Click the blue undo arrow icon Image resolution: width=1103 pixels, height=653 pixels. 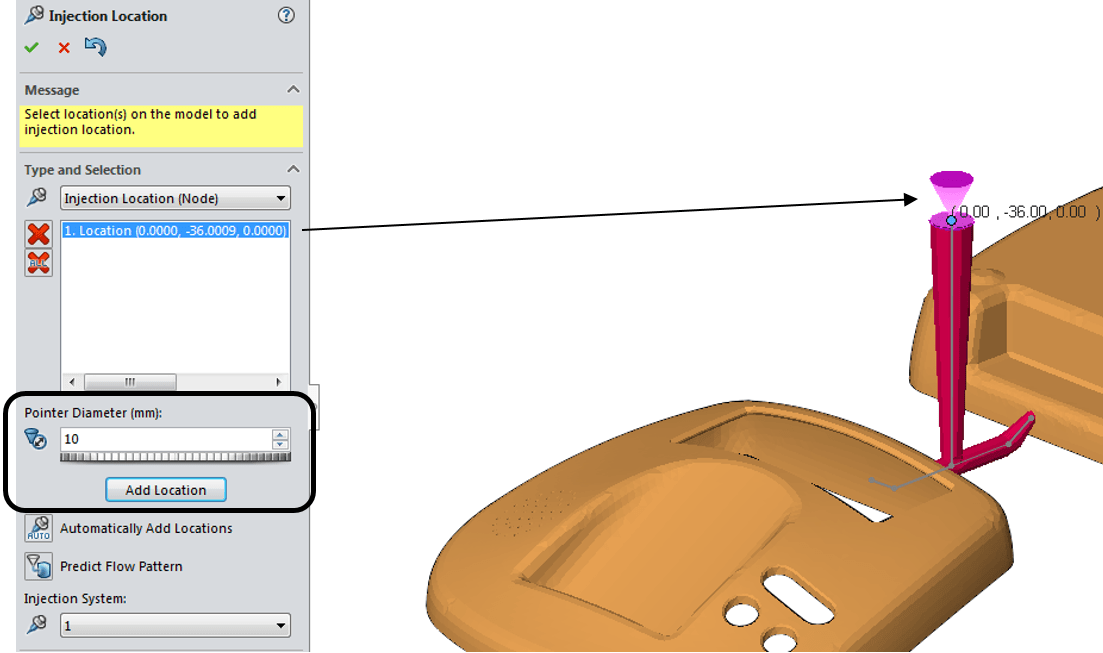(x=95, y=47)
